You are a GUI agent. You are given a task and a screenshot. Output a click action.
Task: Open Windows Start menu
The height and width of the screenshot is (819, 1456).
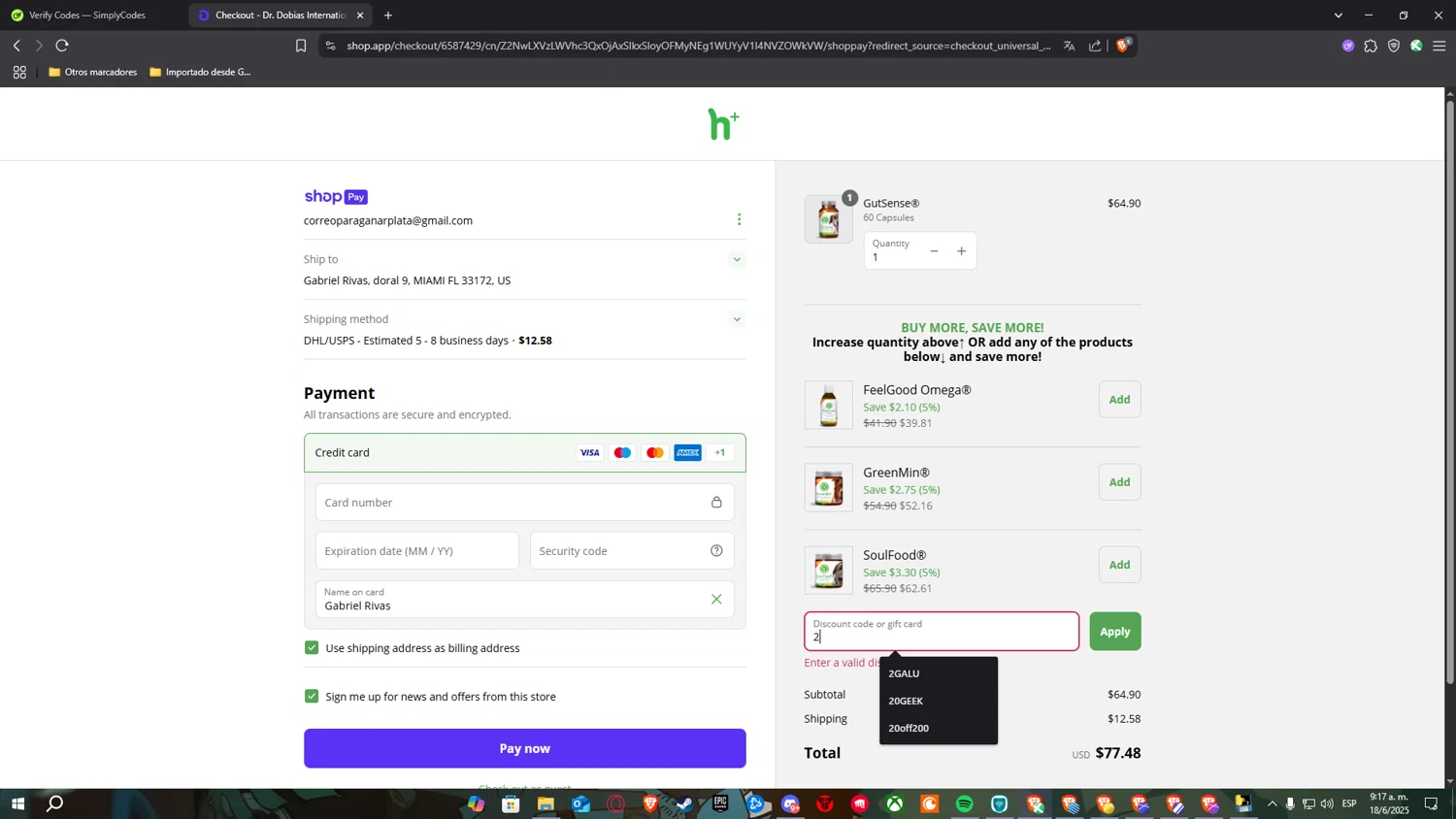[x=17, y=803]
